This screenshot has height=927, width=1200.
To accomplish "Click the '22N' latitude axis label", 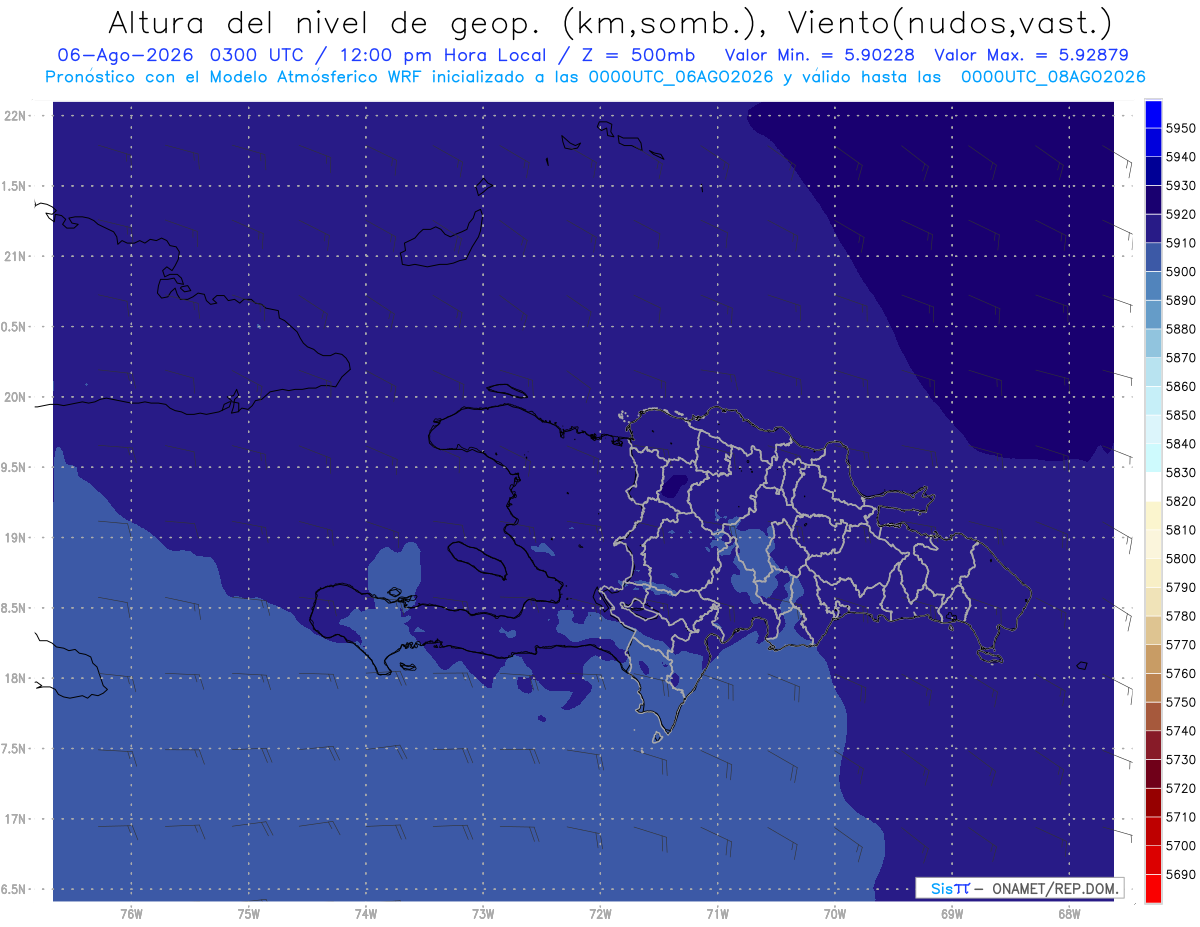I will (x=15, y=116).
